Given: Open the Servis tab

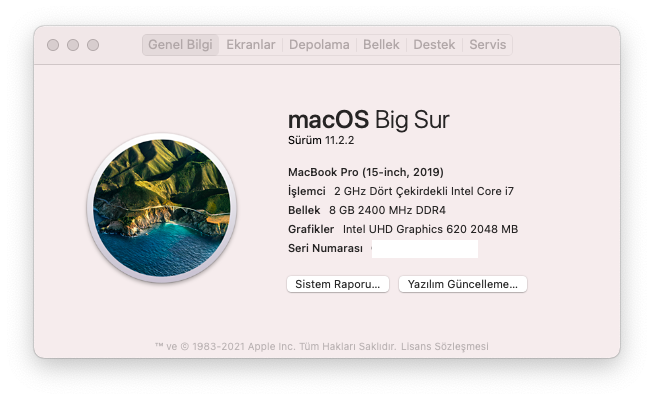Looking at the screenshot, I should click(x=488, y=45).
